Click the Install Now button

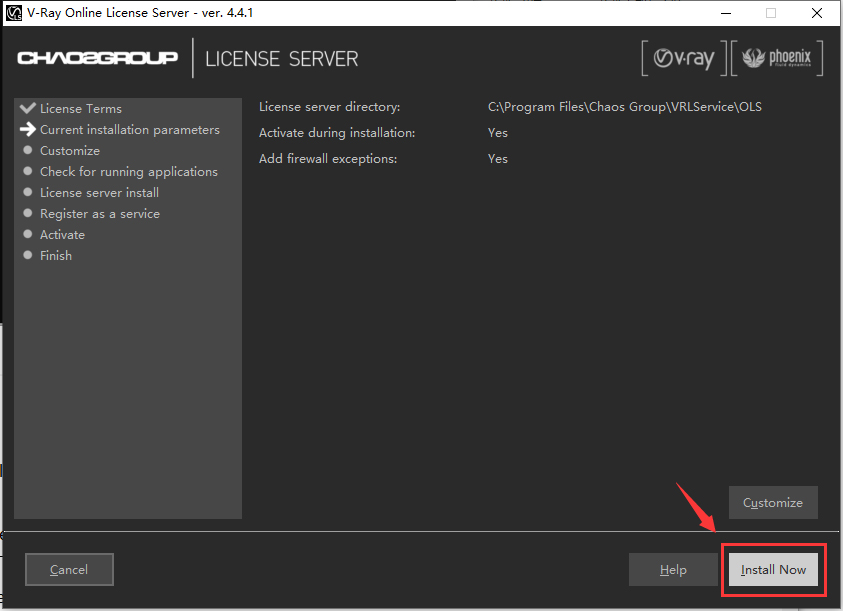point(773,570)
